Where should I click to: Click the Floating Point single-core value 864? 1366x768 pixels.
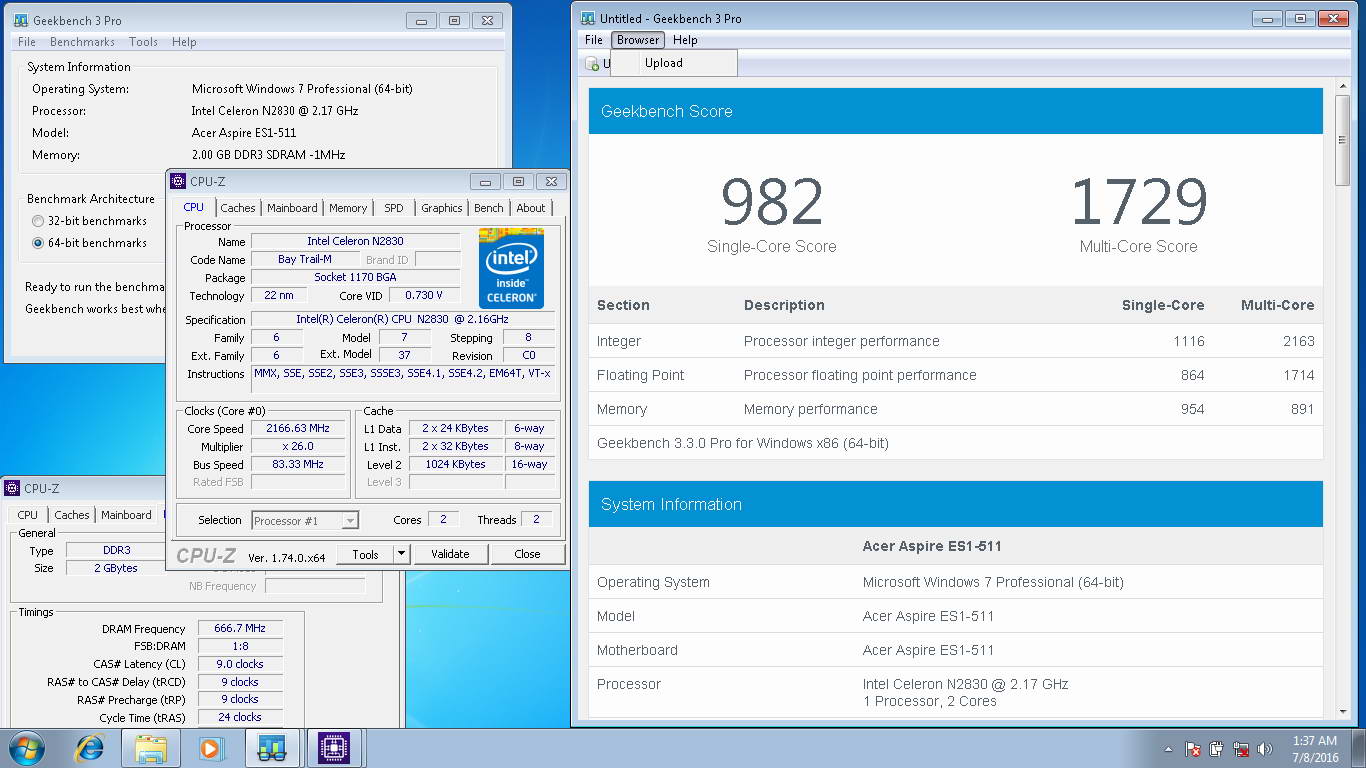(x=1192, y=375)
